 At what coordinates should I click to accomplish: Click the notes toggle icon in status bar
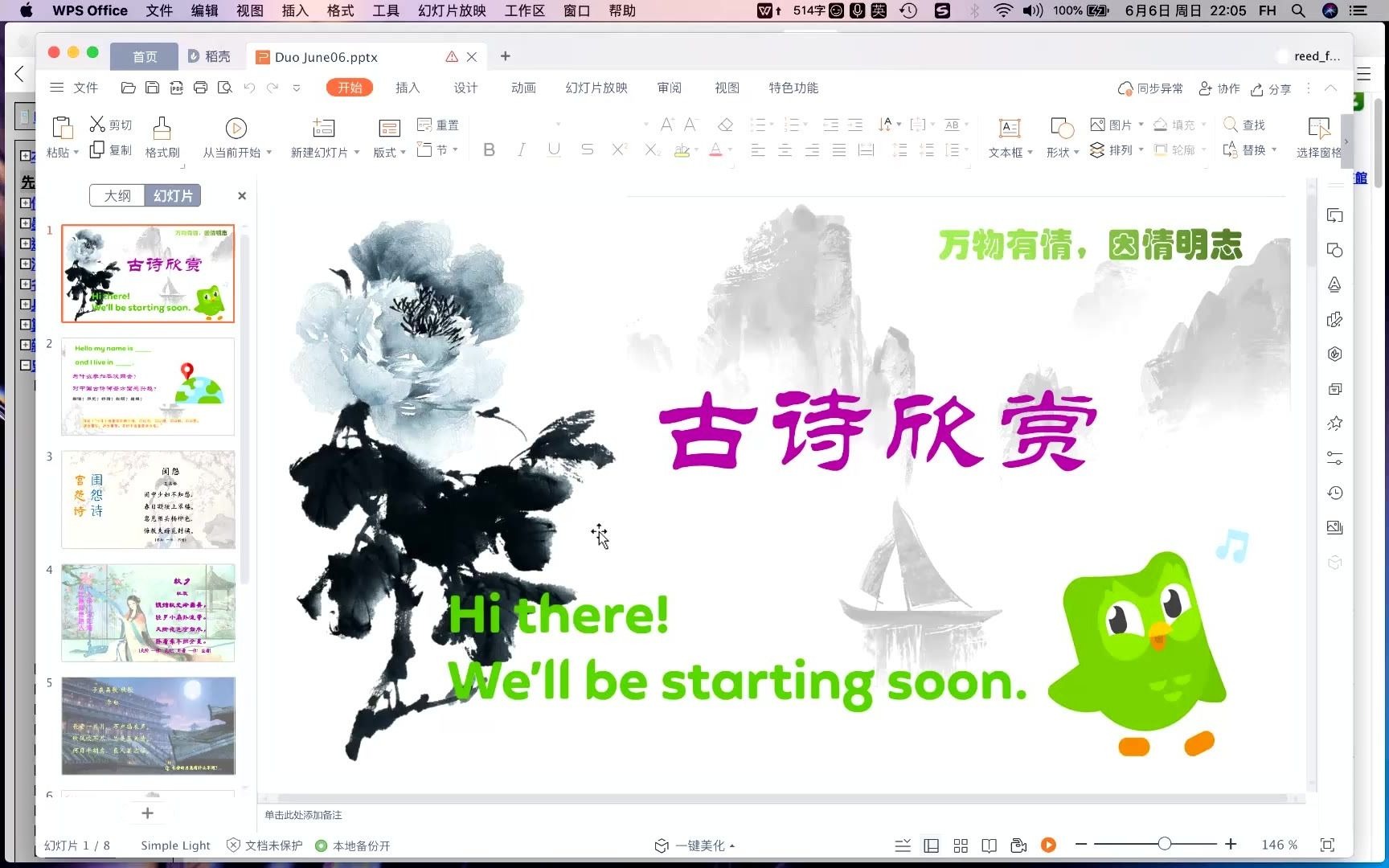(903, 845)
